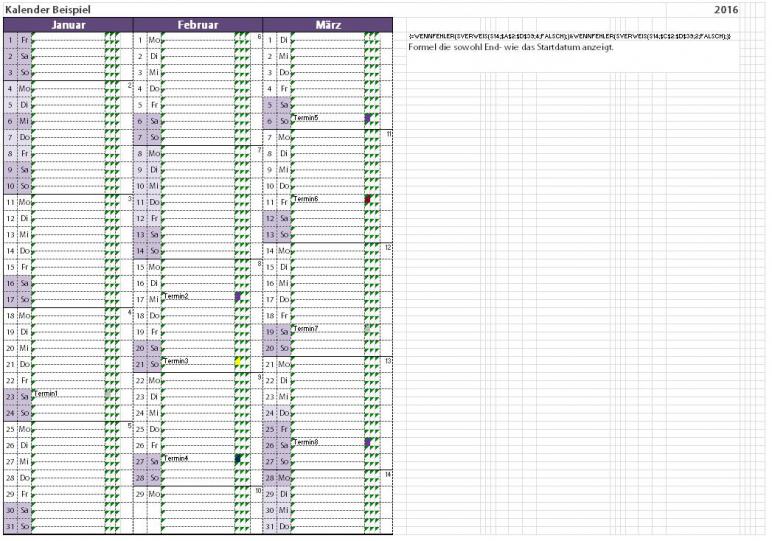Select day number 14 in the Februar column
The width and height of the screenshot is (772, 541).
pyautogui.click(x=140, y=251)
